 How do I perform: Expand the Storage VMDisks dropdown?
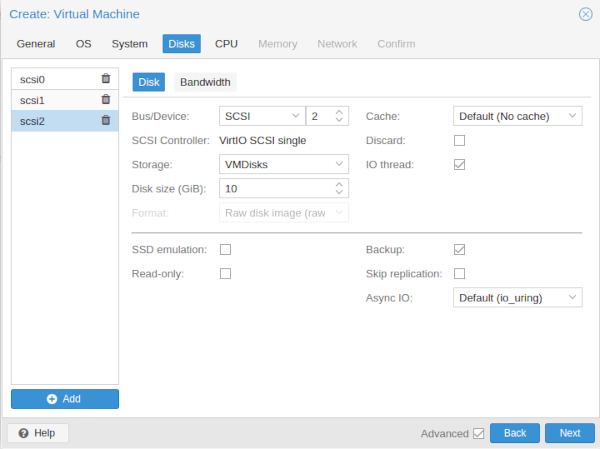click(x=284, y=164)
